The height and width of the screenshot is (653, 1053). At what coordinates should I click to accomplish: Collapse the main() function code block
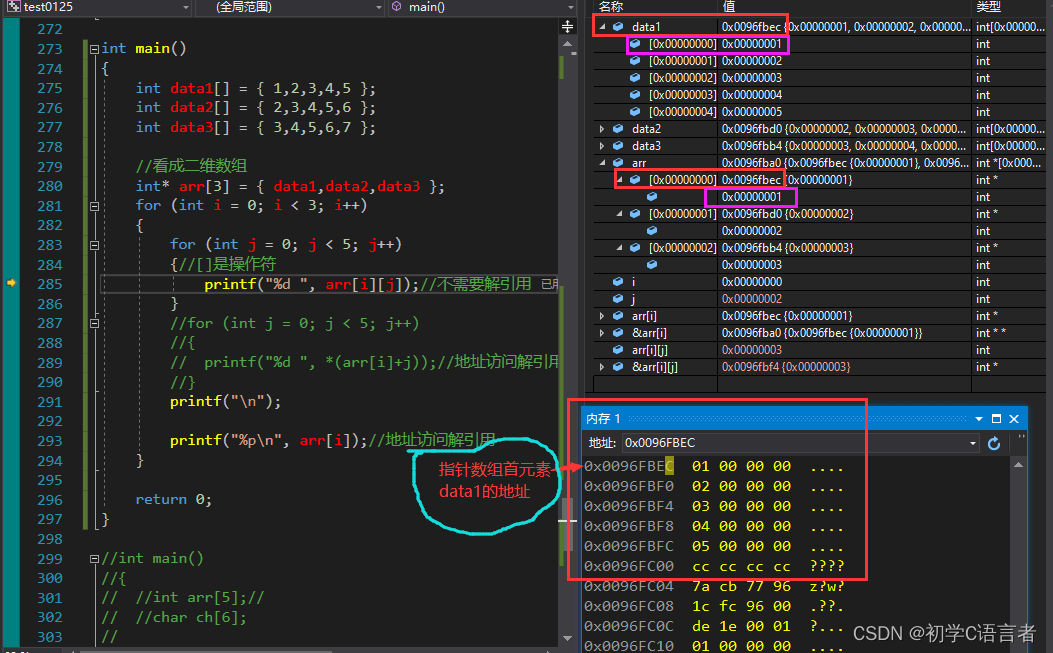(x=93, y=49)
